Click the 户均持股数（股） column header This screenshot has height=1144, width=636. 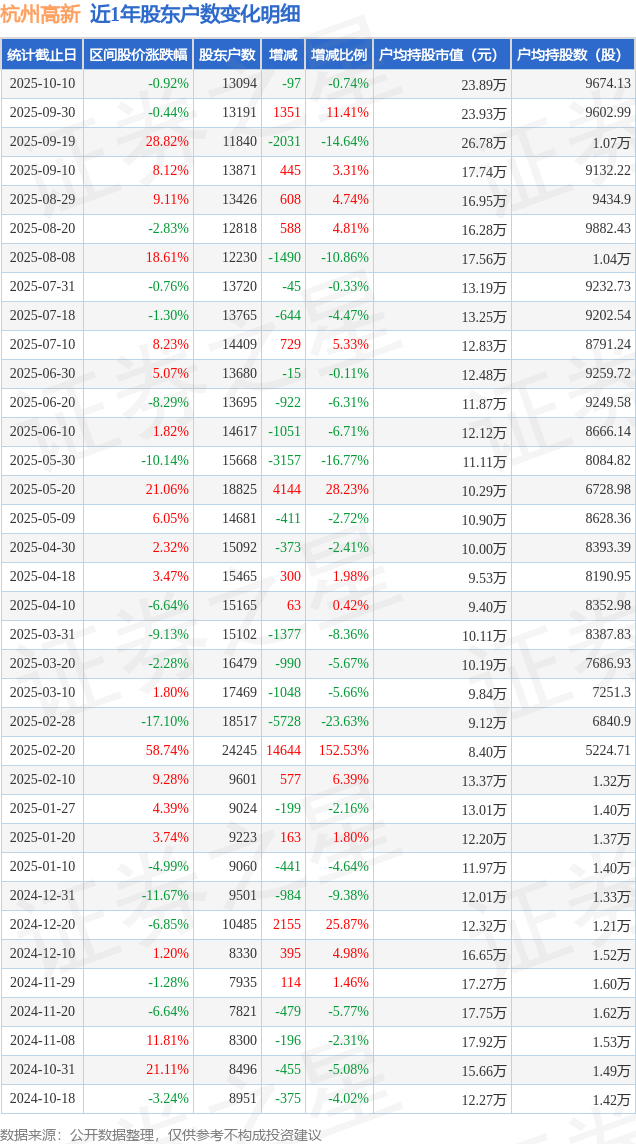click(x=573, y=55)
